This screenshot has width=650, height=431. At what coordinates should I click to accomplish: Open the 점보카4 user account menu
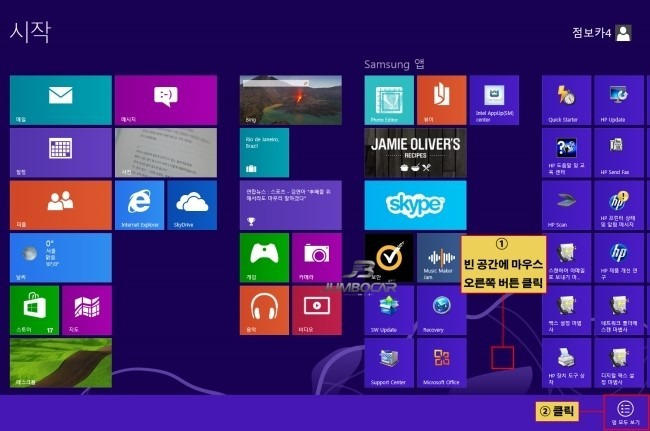point(602,33)
